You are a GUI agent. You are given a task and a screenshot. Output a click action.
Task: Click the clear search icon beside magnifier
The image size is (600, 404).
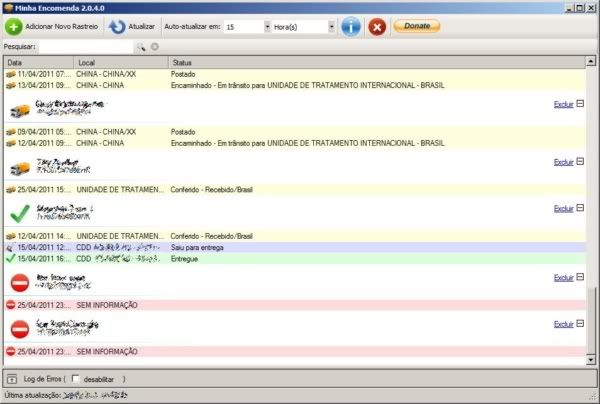[x=155, y=47]
